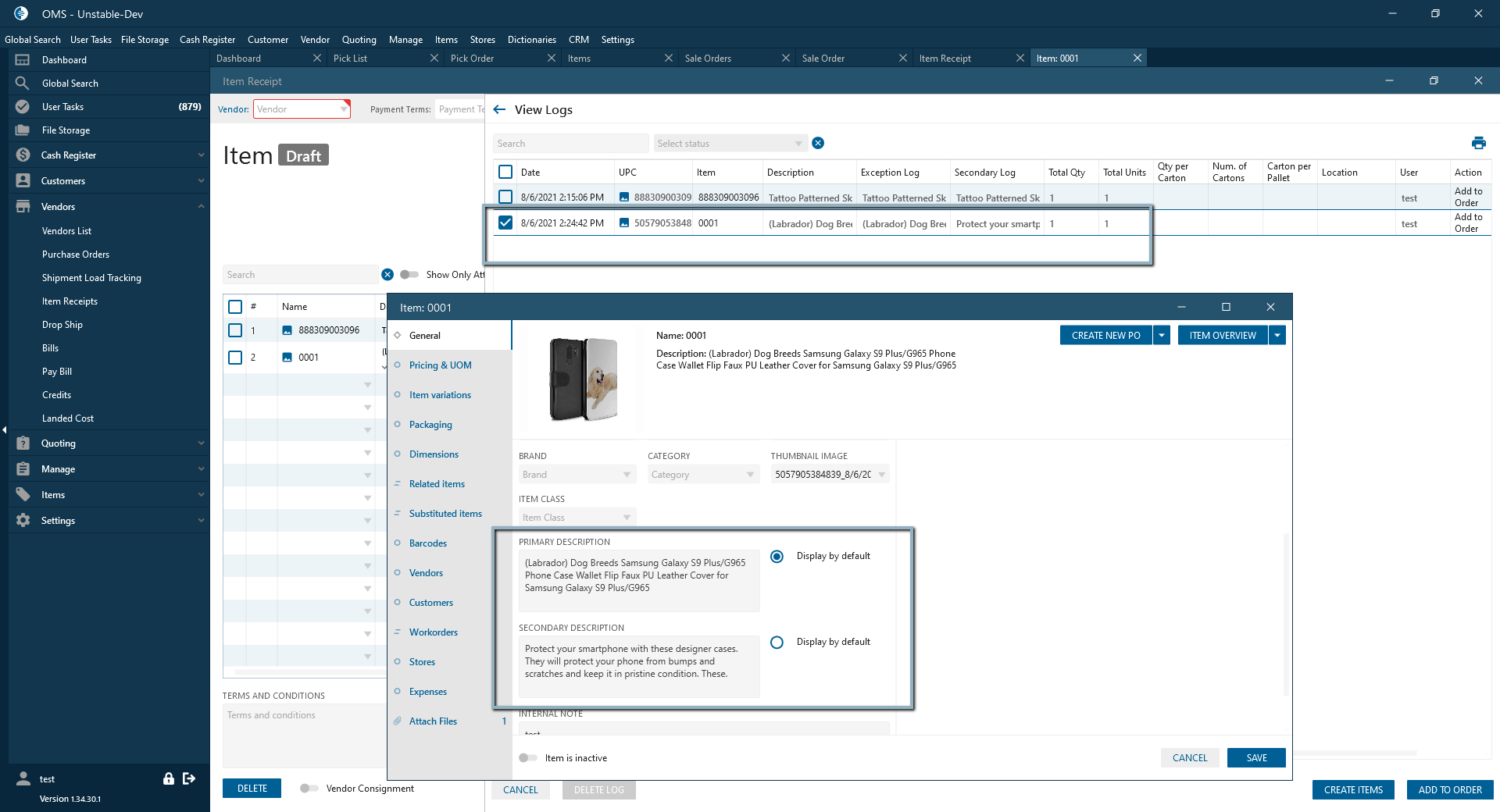Collapse the left sidebar arrow

point(4,429)
